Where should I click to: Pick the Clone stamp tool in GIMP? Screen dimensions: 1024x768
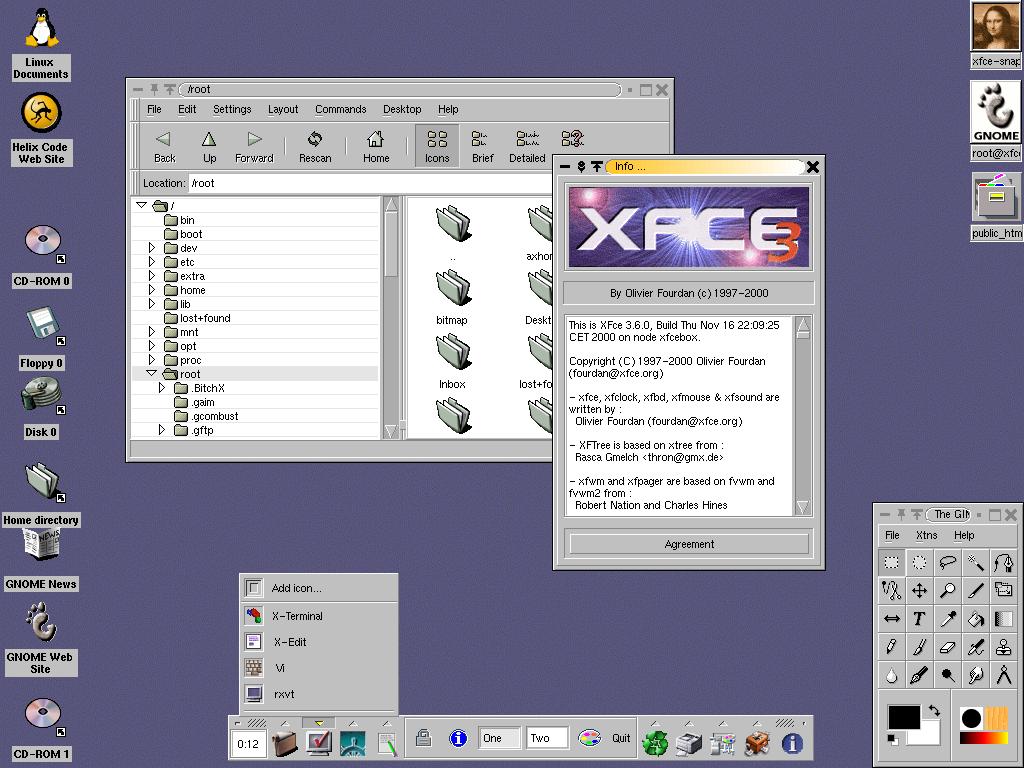(1004, 647)
